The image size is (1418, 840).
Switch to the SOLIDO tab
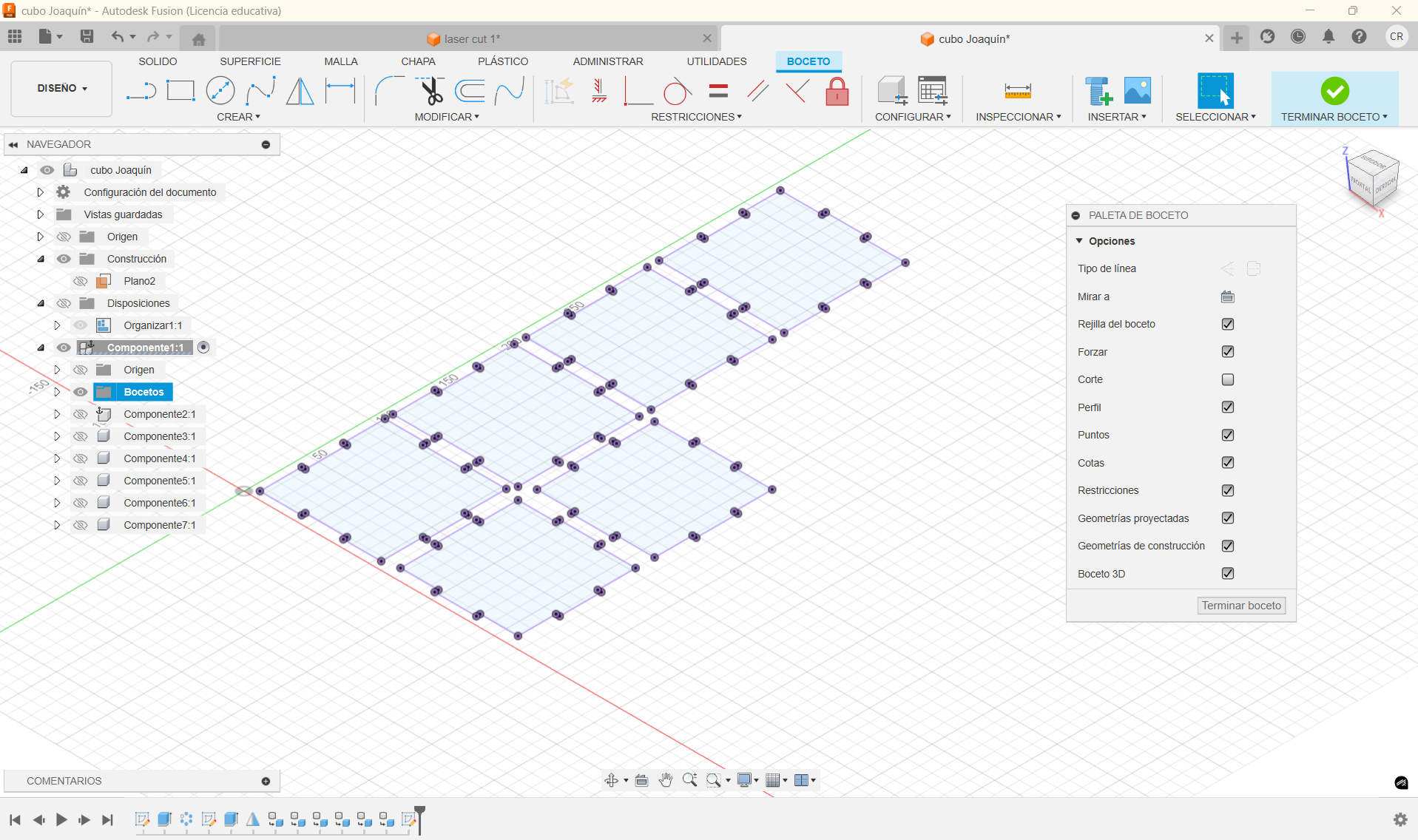[158, 61]
